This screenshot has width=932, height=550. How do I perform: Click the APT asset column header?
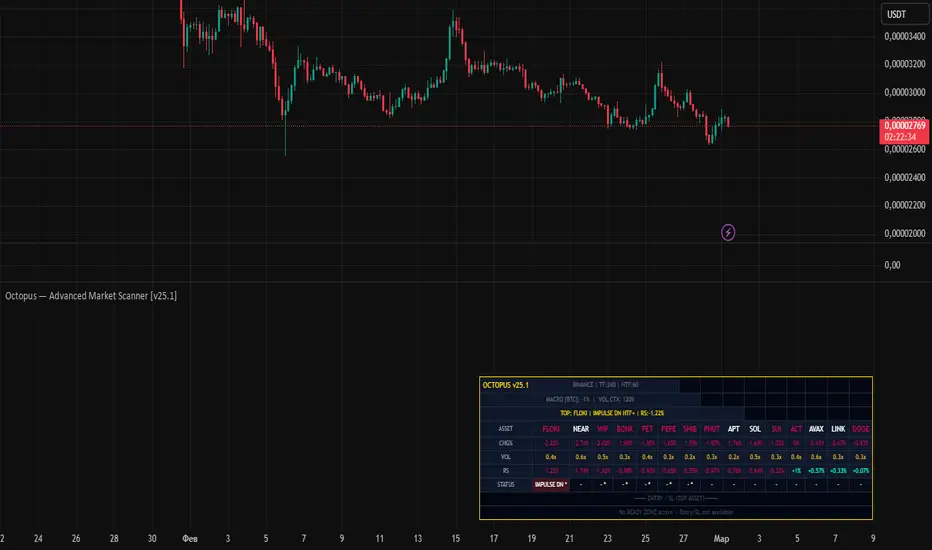733,429
